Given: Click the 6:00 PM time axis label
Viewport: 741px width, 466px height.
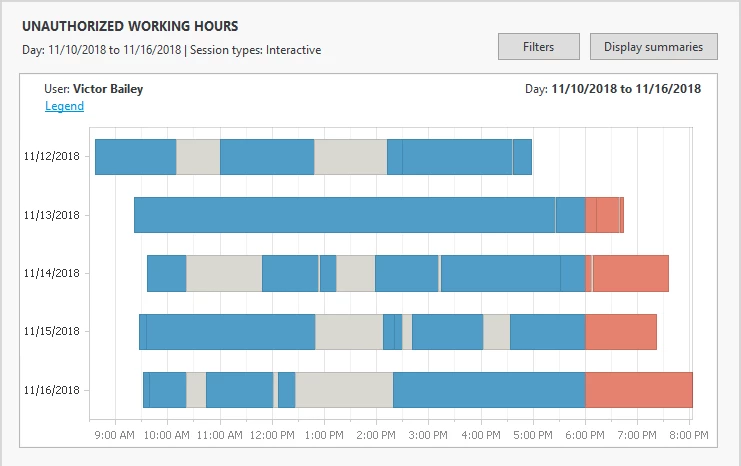Looking at the screenshot, I should point(585,436).
